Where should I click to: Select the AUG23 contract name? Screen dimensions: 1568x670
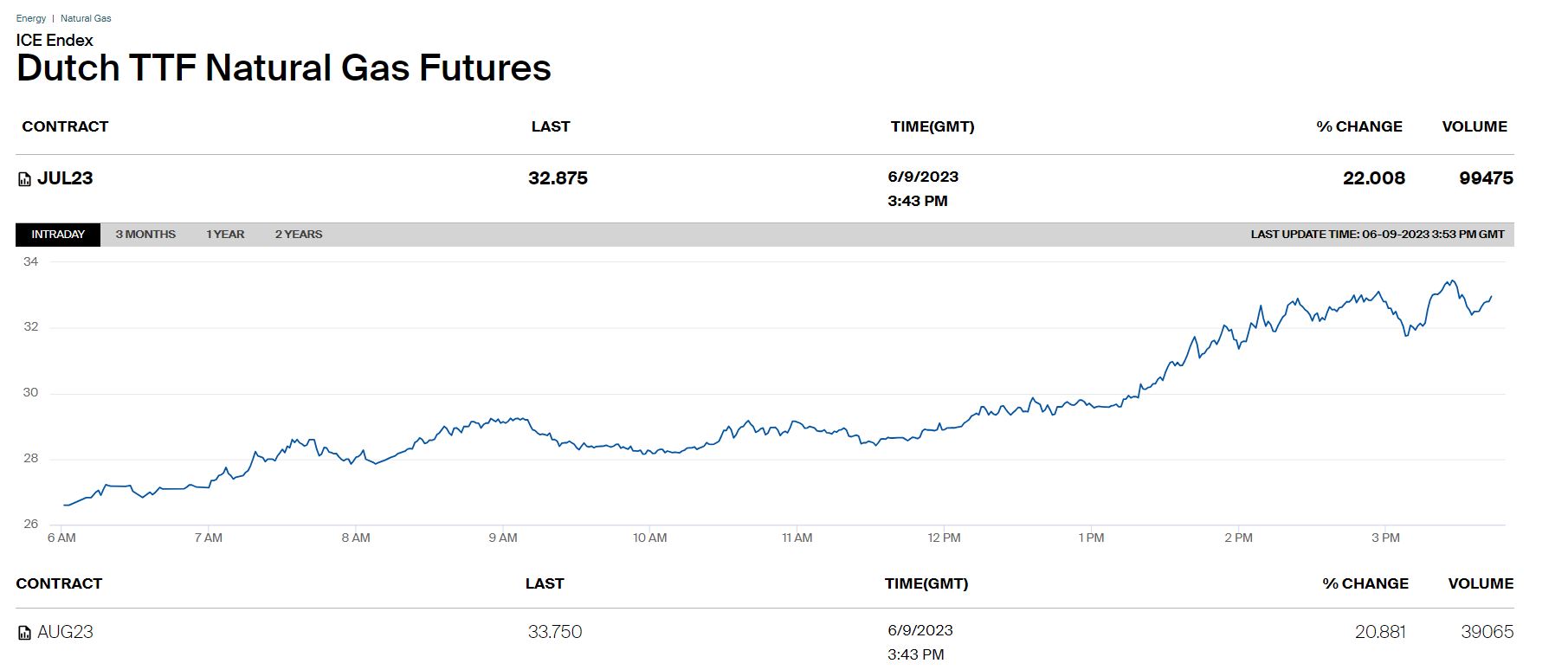pyautogui.click(x=65, y=632)
